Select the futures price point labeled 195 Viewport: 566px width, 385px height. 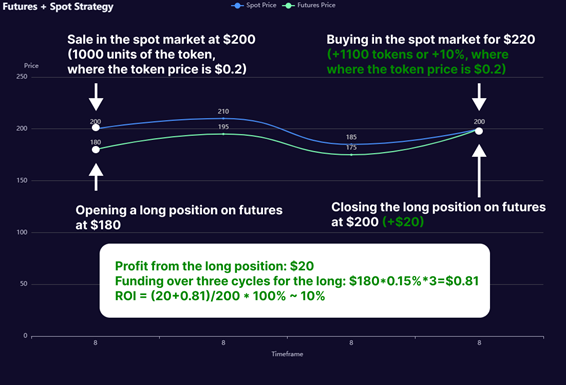(223, 134)
